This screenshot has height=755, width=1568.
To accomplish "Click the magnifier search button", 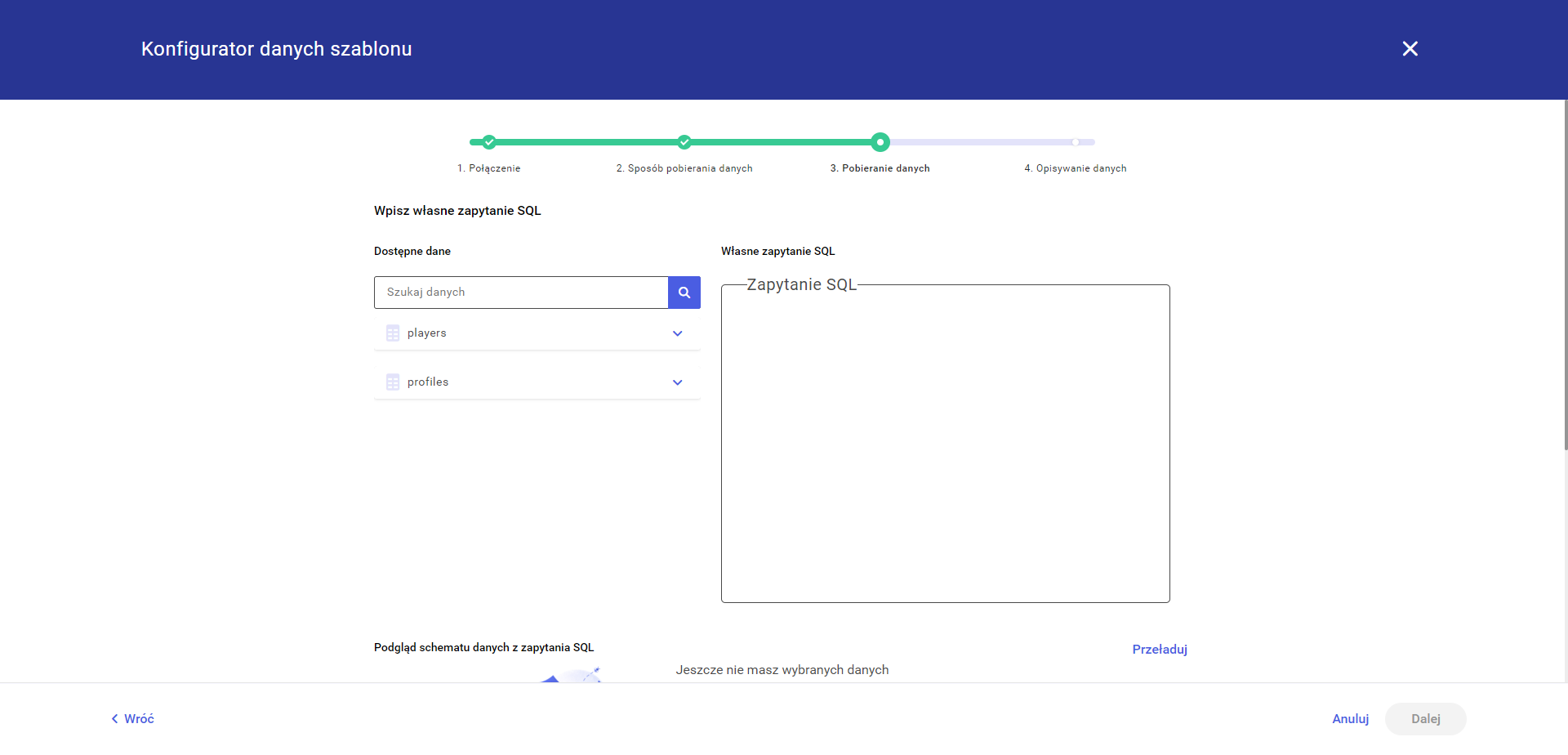I will (x=684, y=293).
